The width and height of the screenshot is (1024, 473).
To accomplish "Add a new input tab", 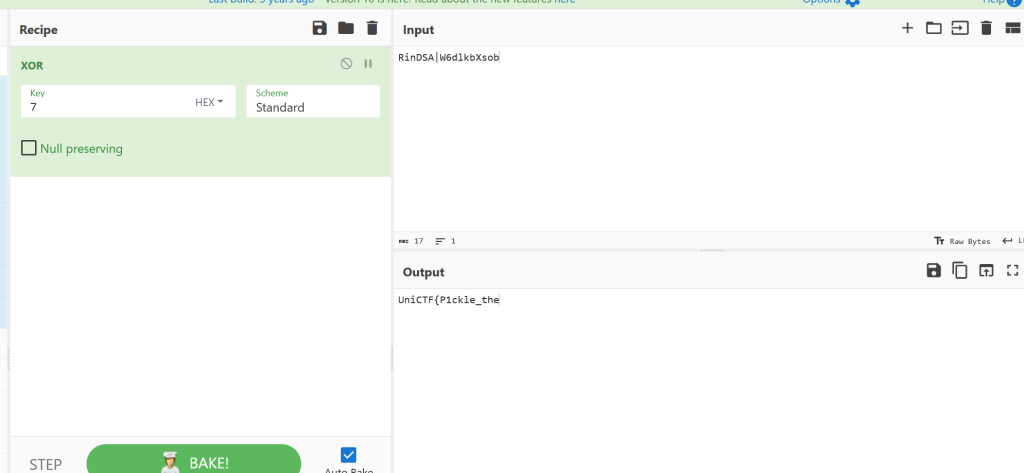I will point(907,28).
